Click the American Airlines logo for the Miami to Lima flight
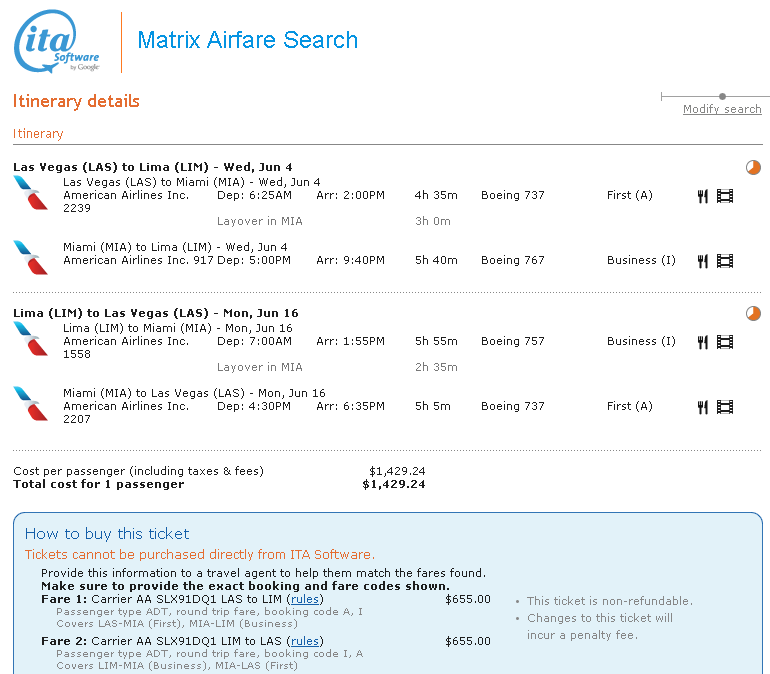The image size is (770, 674). [x=31, y=257]
